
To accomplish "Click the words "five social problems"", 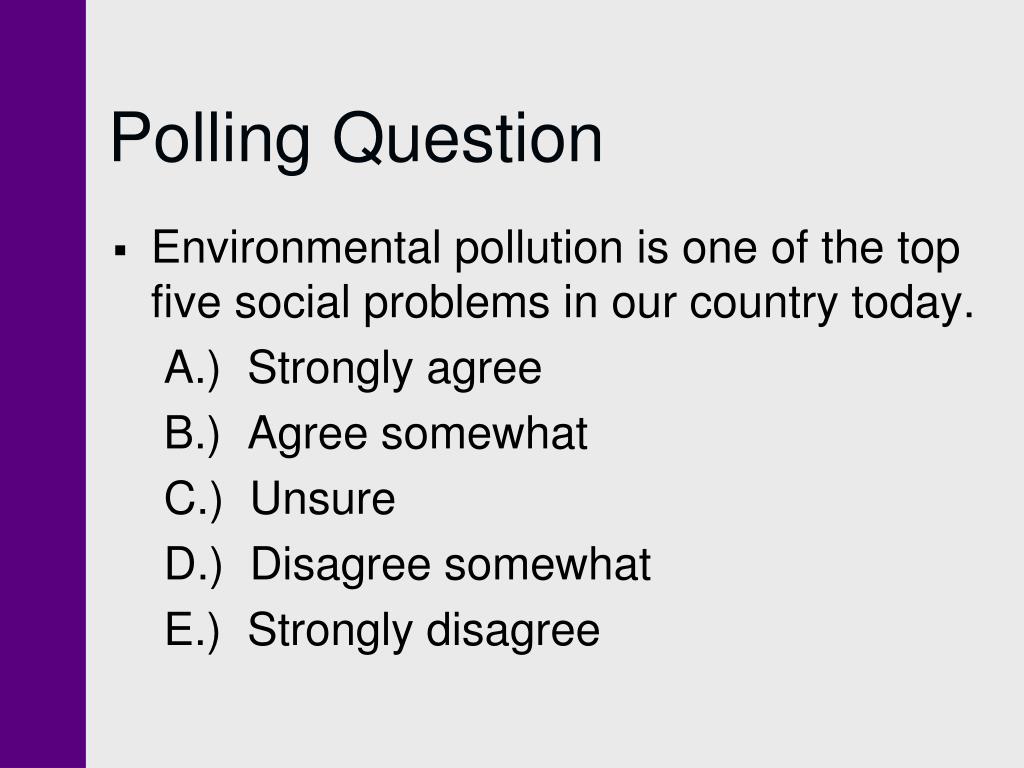I will [x=350, y=304].
